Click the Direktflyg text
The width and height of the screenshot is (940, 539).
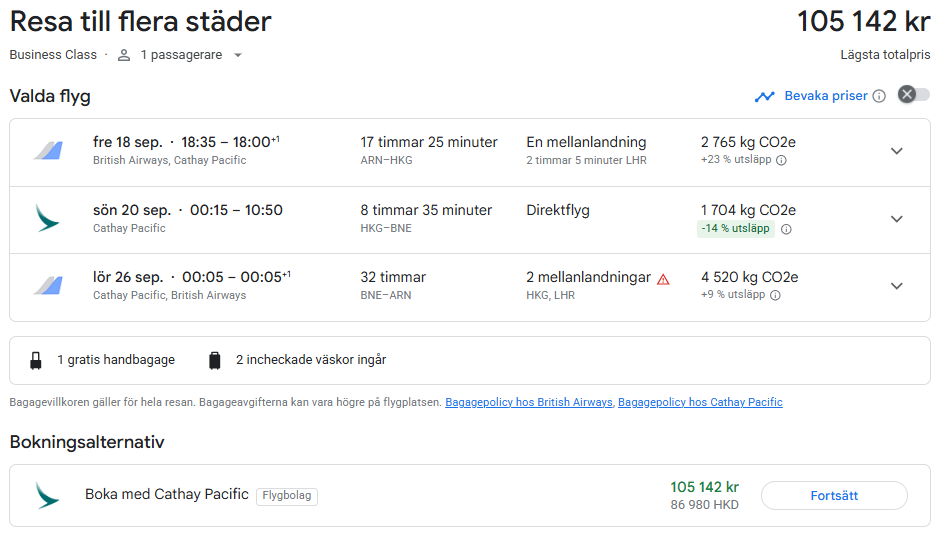click(558, 210)
